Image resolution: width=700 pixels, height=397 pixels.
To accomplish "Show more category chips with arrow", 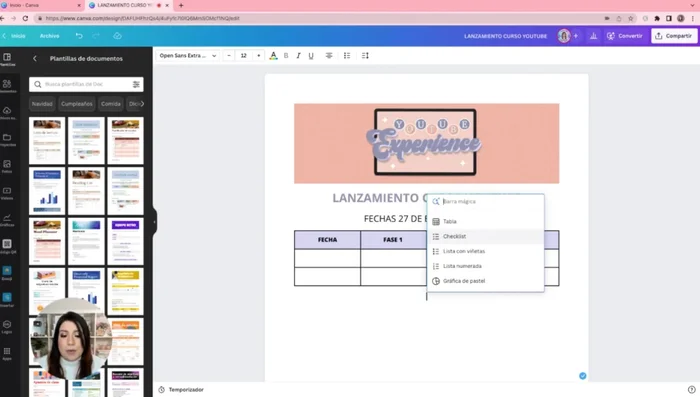I will click(142, 104).
